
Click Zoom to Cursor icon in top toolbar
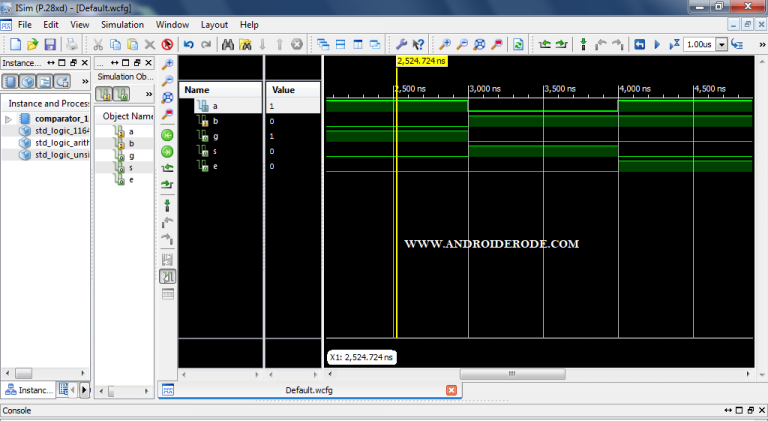point(497,45)
